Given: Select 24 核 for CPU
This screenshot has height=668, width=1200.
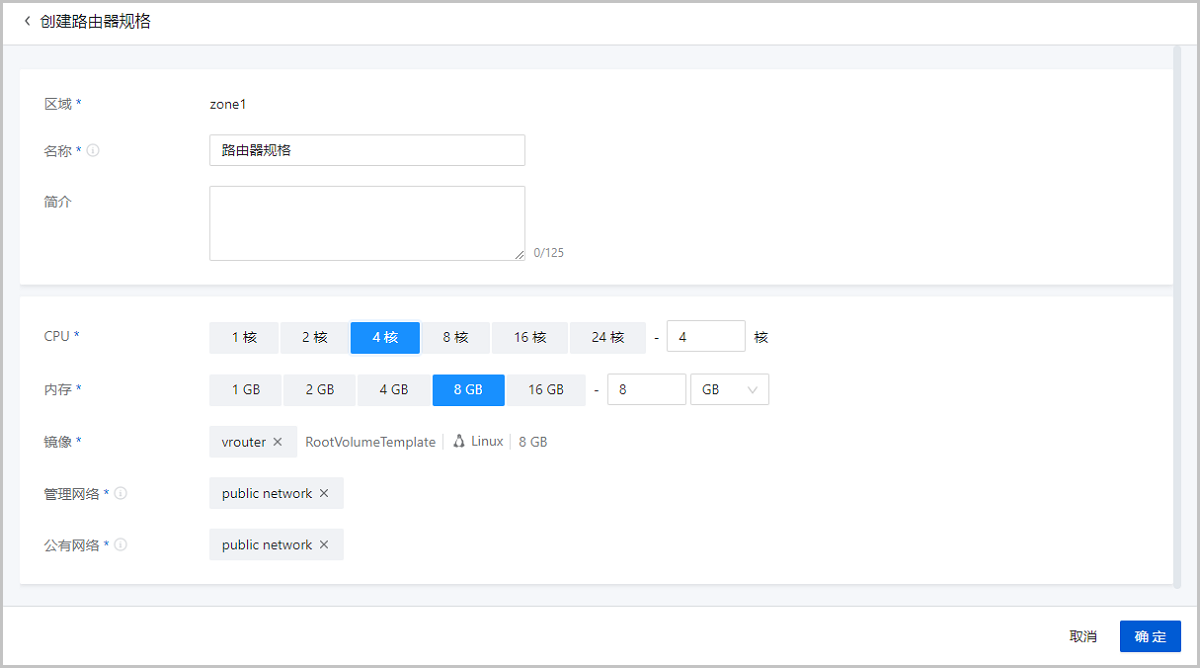Looking at the screenshot, I should click(607, 337).
